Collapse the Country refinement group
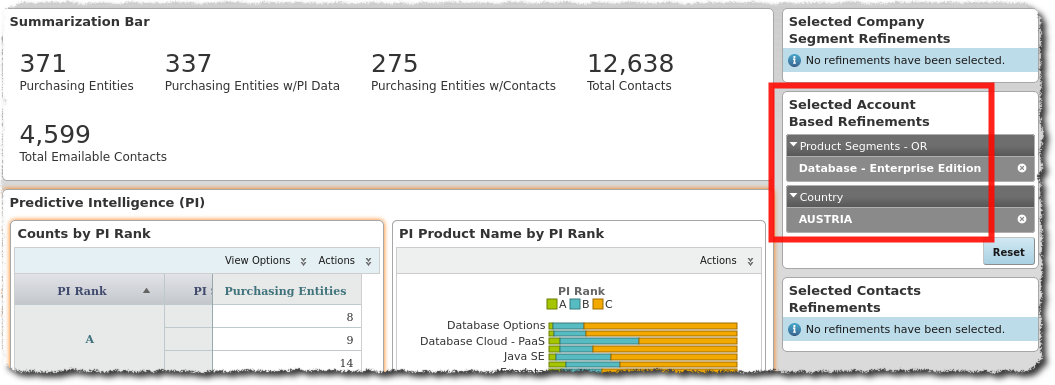This screenshot has width=1055, height=385. coord(794,197)
